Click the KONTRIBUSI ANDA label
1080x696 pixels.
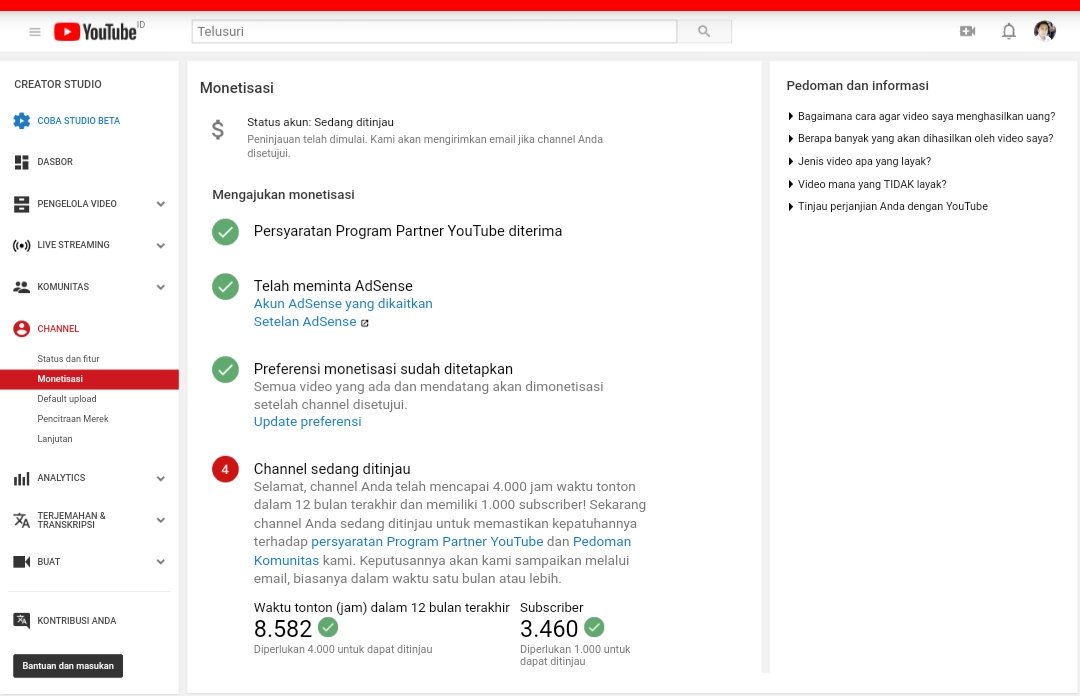(x=76, y=621)
